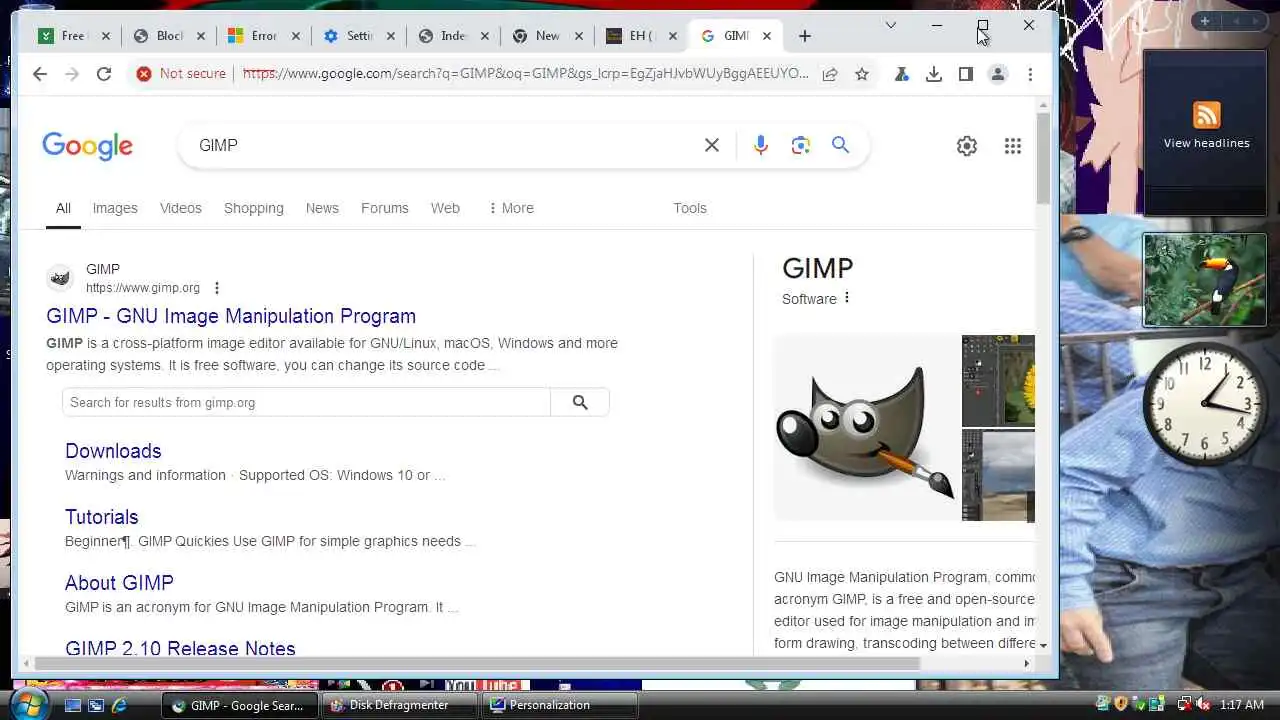Image resolution: width=1280 pixels, height=720 pixels.
Task: Open the Chrome Labs flask icon
Action: click(902, 74)
